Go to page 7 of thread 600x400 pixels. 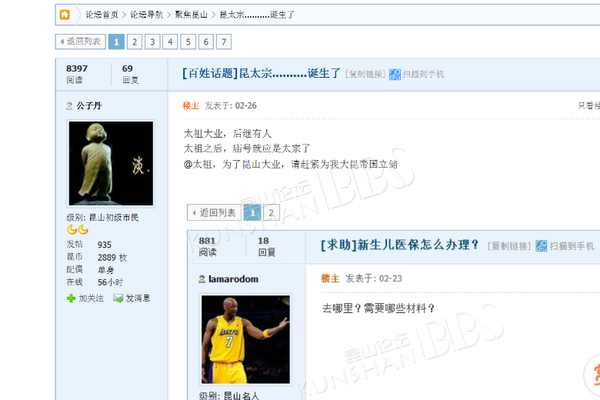(224, 42)
